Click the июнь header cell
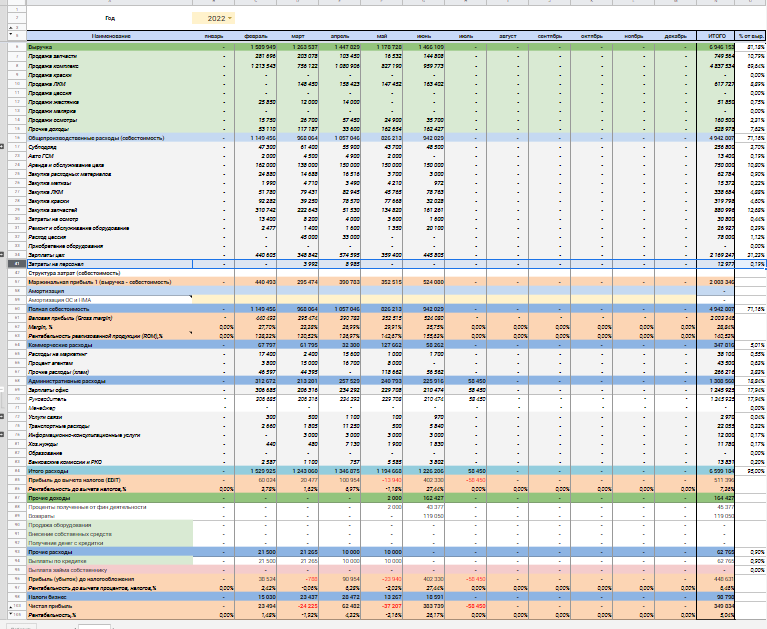 coord(424,36)
